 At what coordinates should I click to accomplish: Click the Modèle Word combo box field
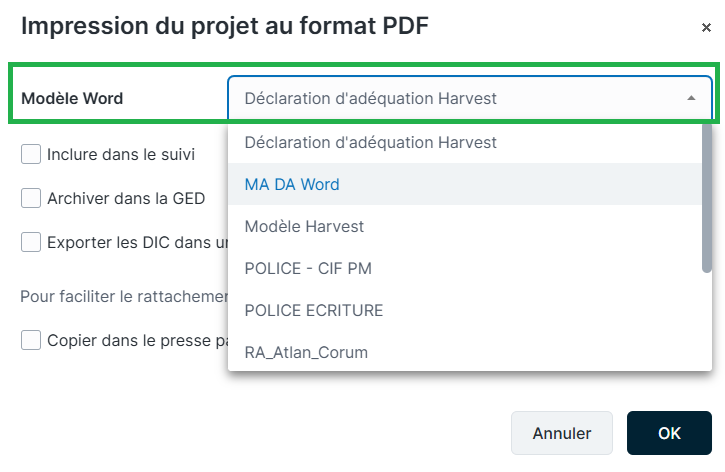(469, 98)
